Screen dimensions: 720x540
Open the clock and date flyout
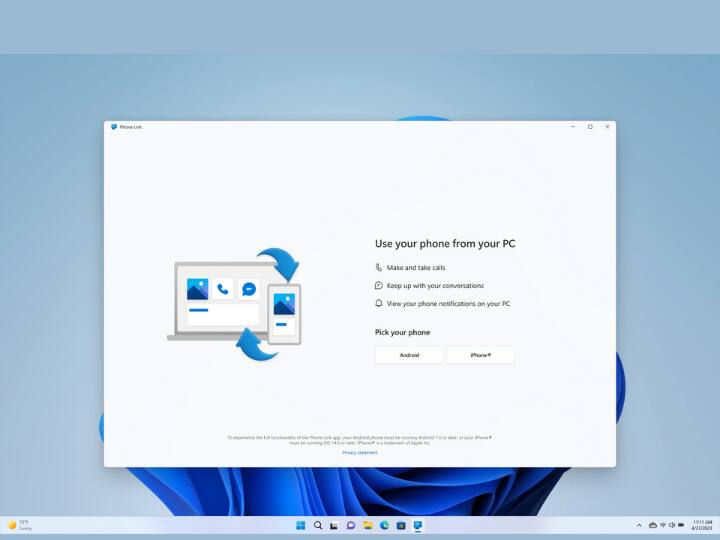pyautogui.click(x=702, y=525)
